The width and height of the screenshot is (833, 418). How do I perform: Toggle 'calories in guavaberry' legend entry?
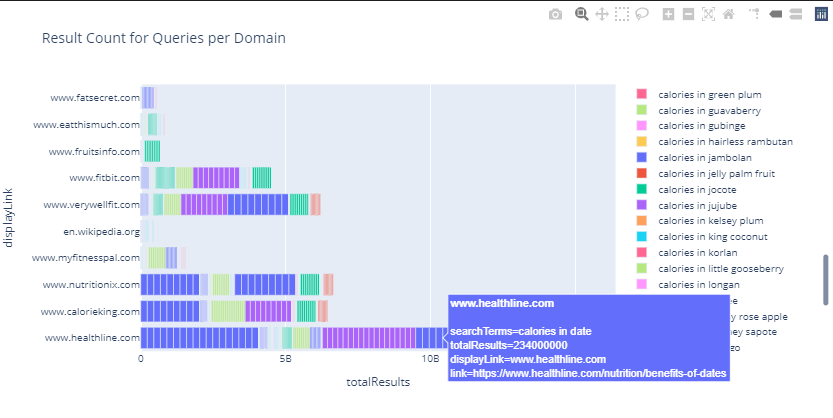(x=699, y=110)
